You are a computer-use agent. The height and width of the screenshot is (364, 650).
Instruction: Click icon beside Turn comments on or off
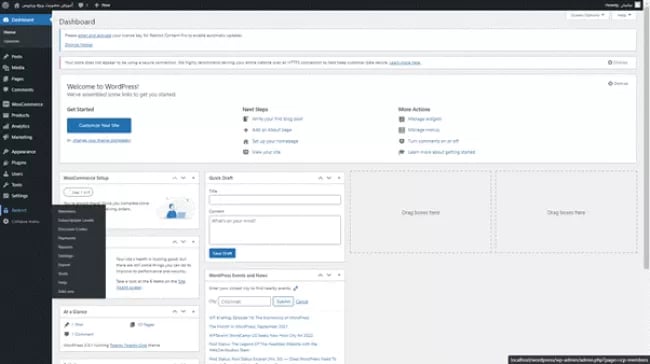click(401, 141)
